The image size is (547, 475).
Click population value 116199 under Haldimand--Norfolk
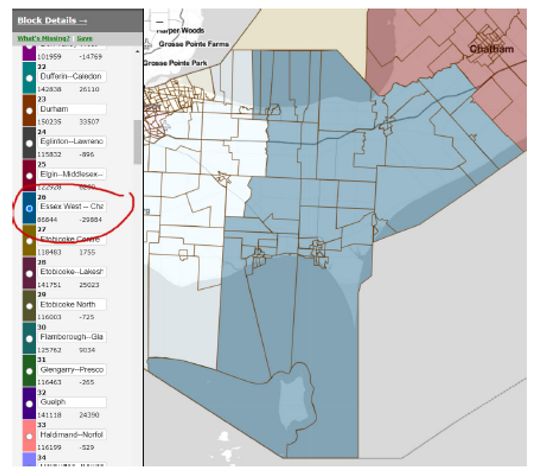pyautogui.click(x=49, y=447)
